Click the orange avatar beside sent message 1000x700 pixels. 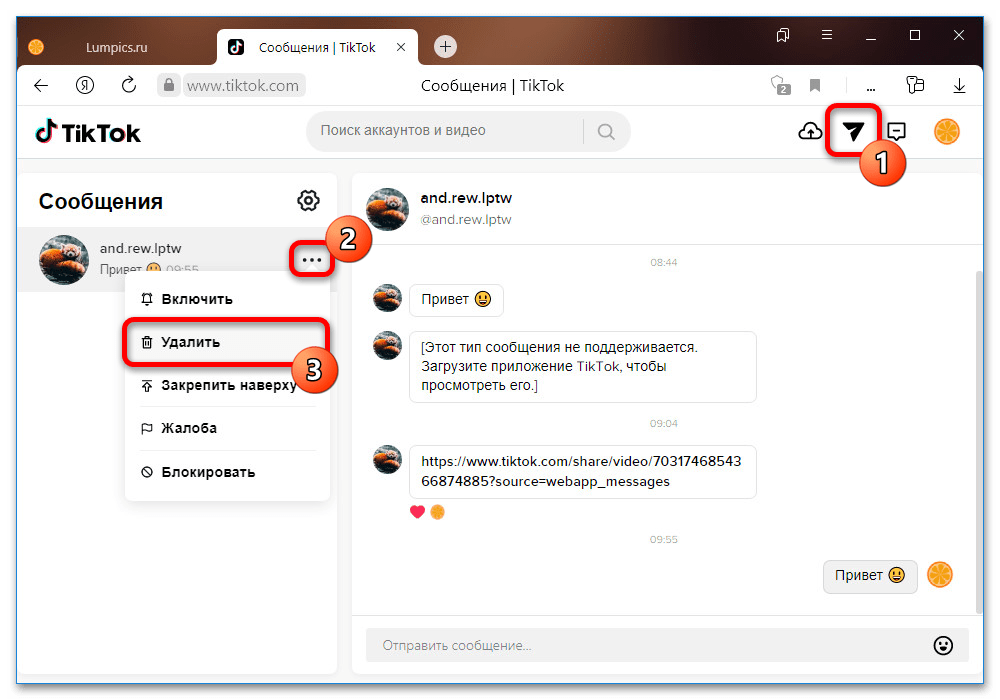click(939, 574)
